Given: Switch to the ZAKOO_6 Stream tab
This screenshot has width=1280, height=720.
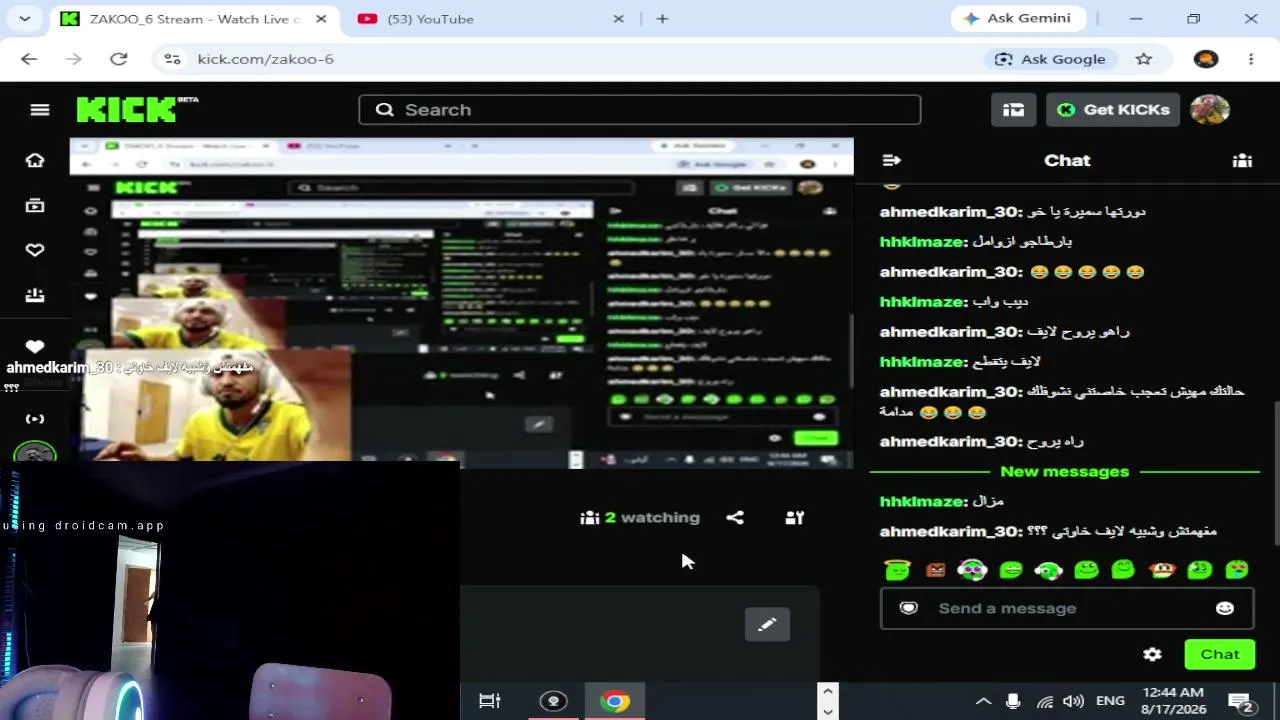Looking at the screenshot, I should pos(195,19).
